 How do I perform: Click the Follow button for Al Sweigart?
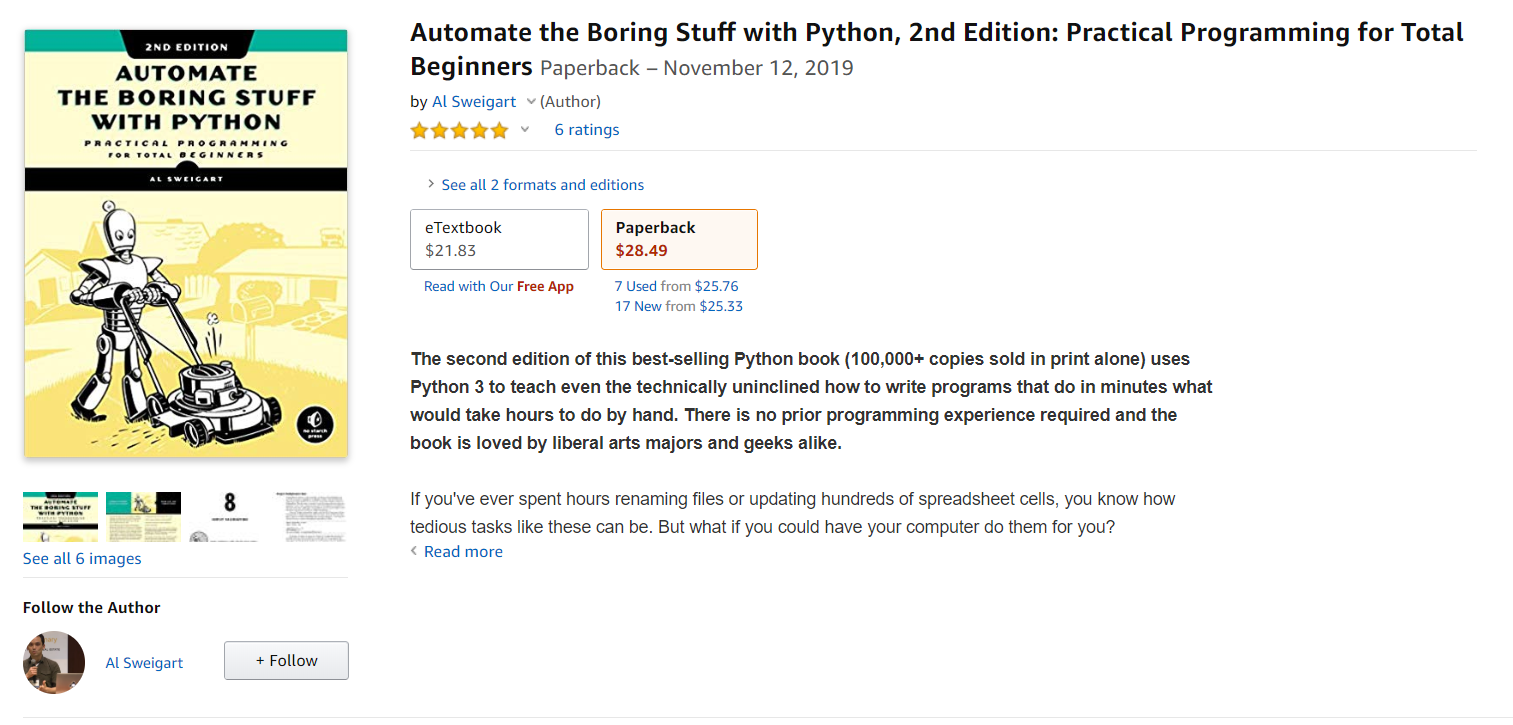(286, 660)
